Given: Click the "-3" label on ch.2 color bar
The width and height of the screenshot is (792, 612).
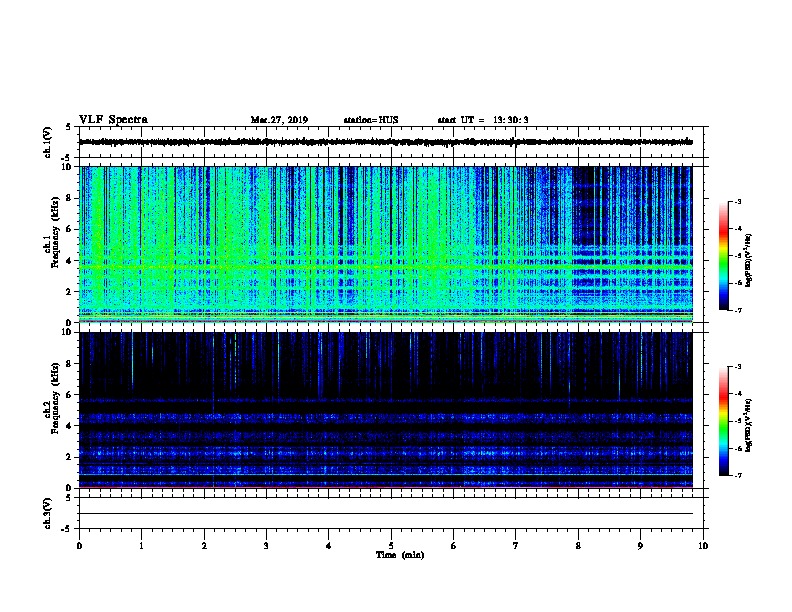Looking at the screenshot, I should coord(738,367).
